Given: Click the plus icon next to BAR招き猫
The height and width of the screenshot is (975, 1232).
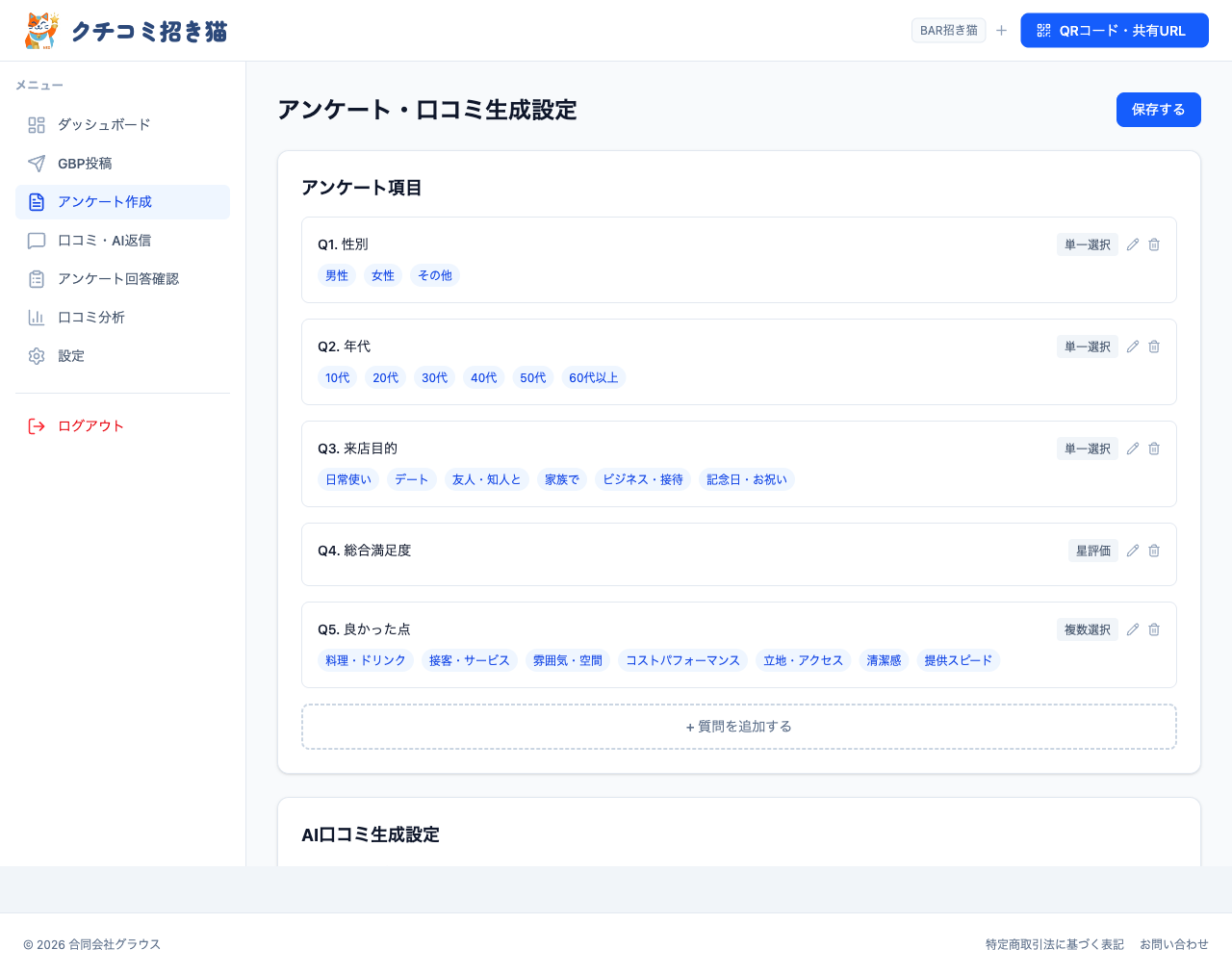Looking at the screenshot, I should tap(1001, 30).
